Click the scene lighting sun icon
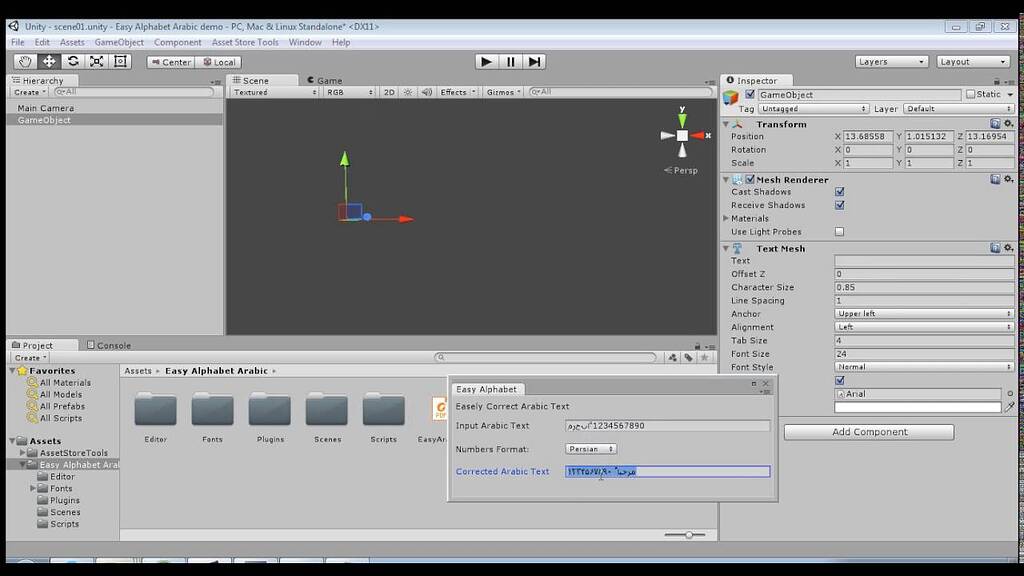This screenshot has height=576, width=1024. (407, 91)
